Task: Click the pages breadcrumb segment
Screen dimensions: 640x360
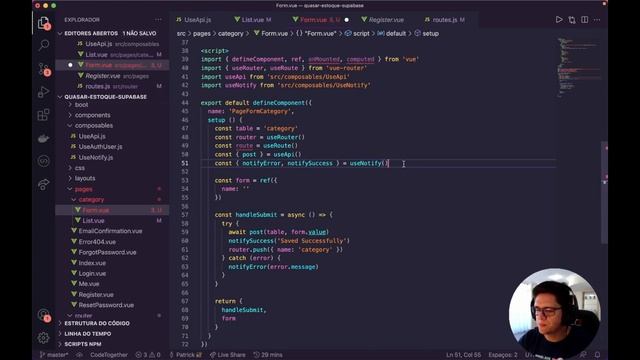Action: pos(202,33)
